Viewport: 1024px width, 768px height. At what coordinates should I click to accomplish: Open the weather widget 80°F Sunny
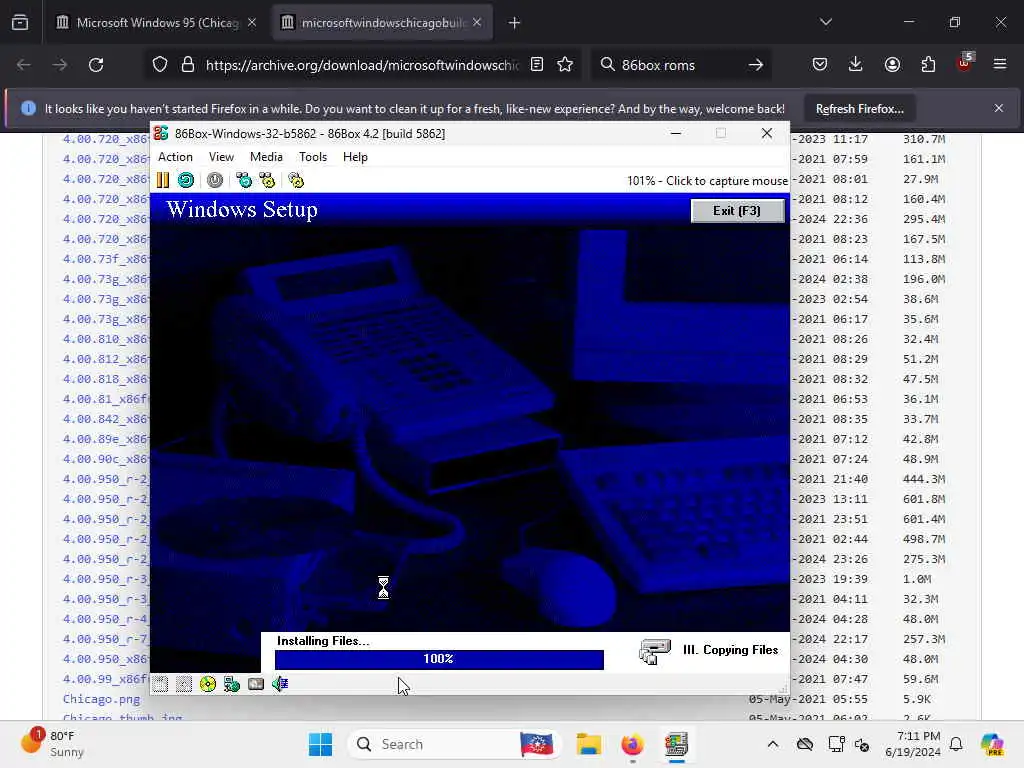(52, 744)
